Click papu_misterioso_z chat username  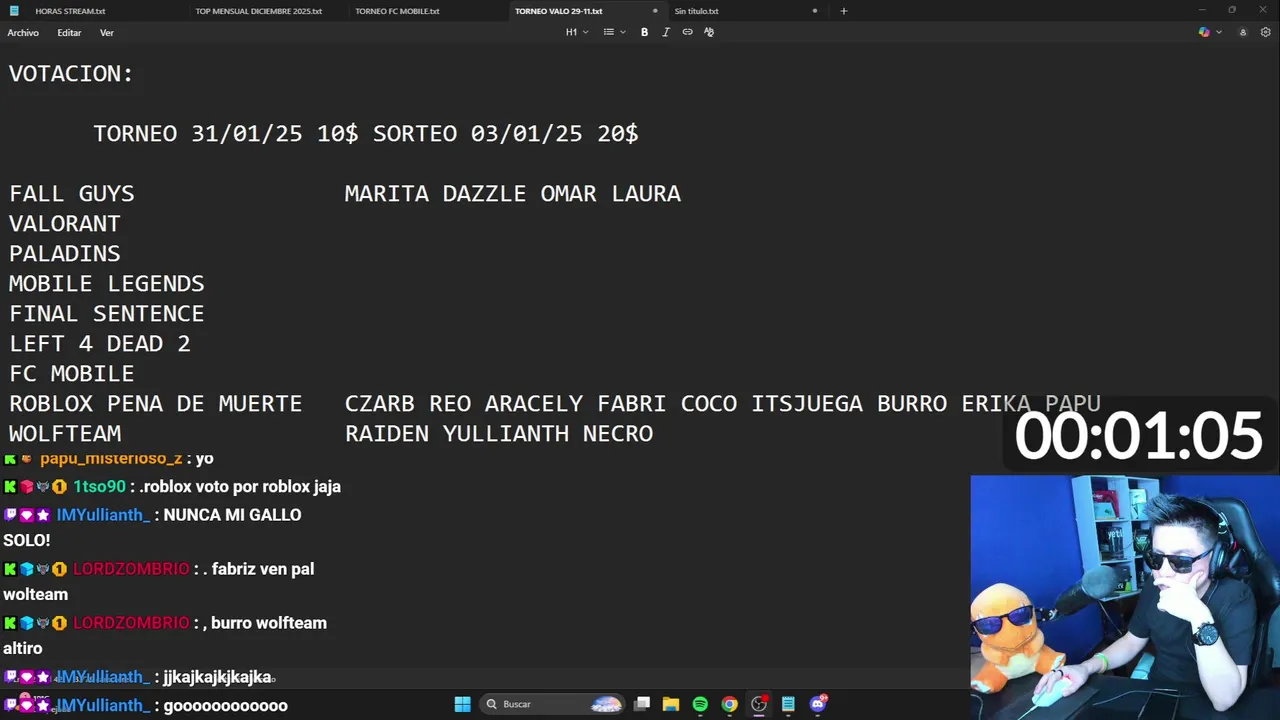click(x=111, y=459)
